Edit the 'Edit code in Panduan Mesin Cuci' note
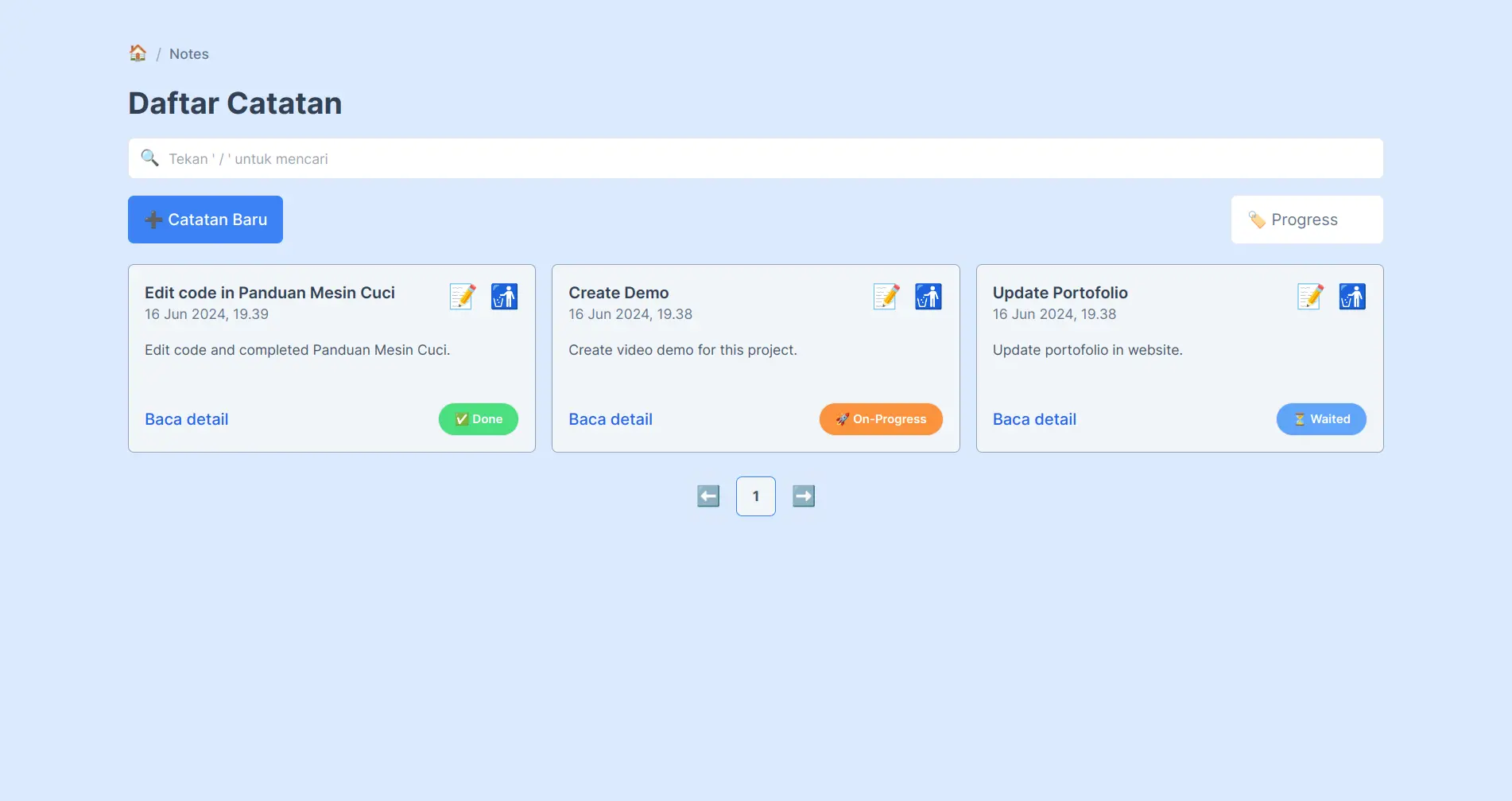 tap(463, 297)
